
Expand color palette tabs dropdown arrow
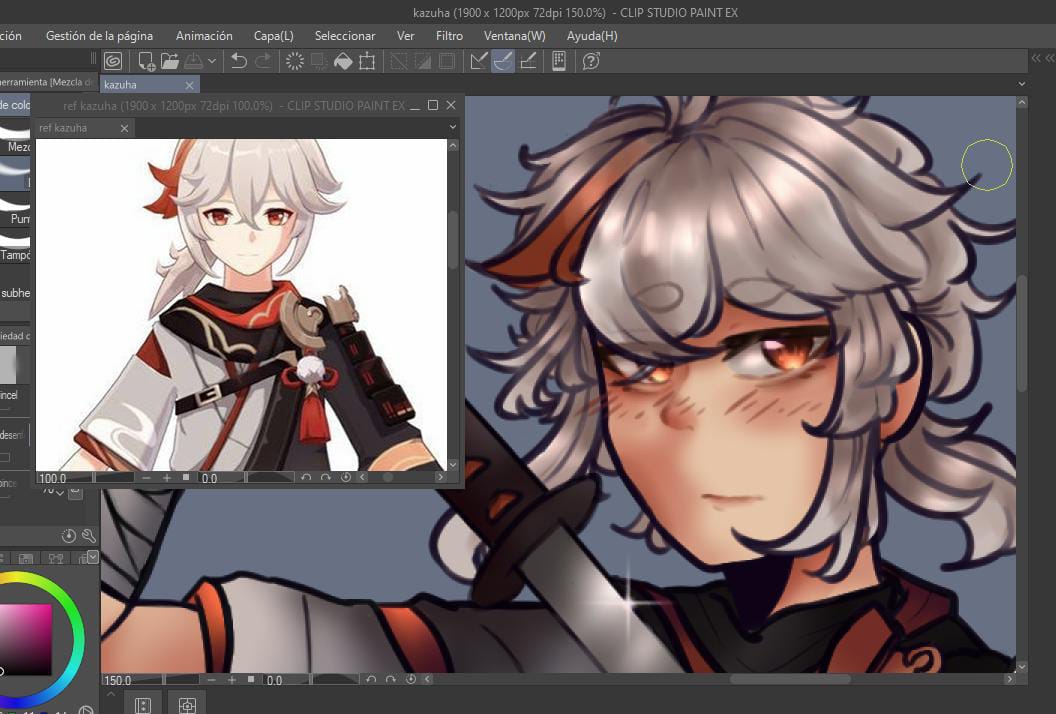[x=93, y=556]
